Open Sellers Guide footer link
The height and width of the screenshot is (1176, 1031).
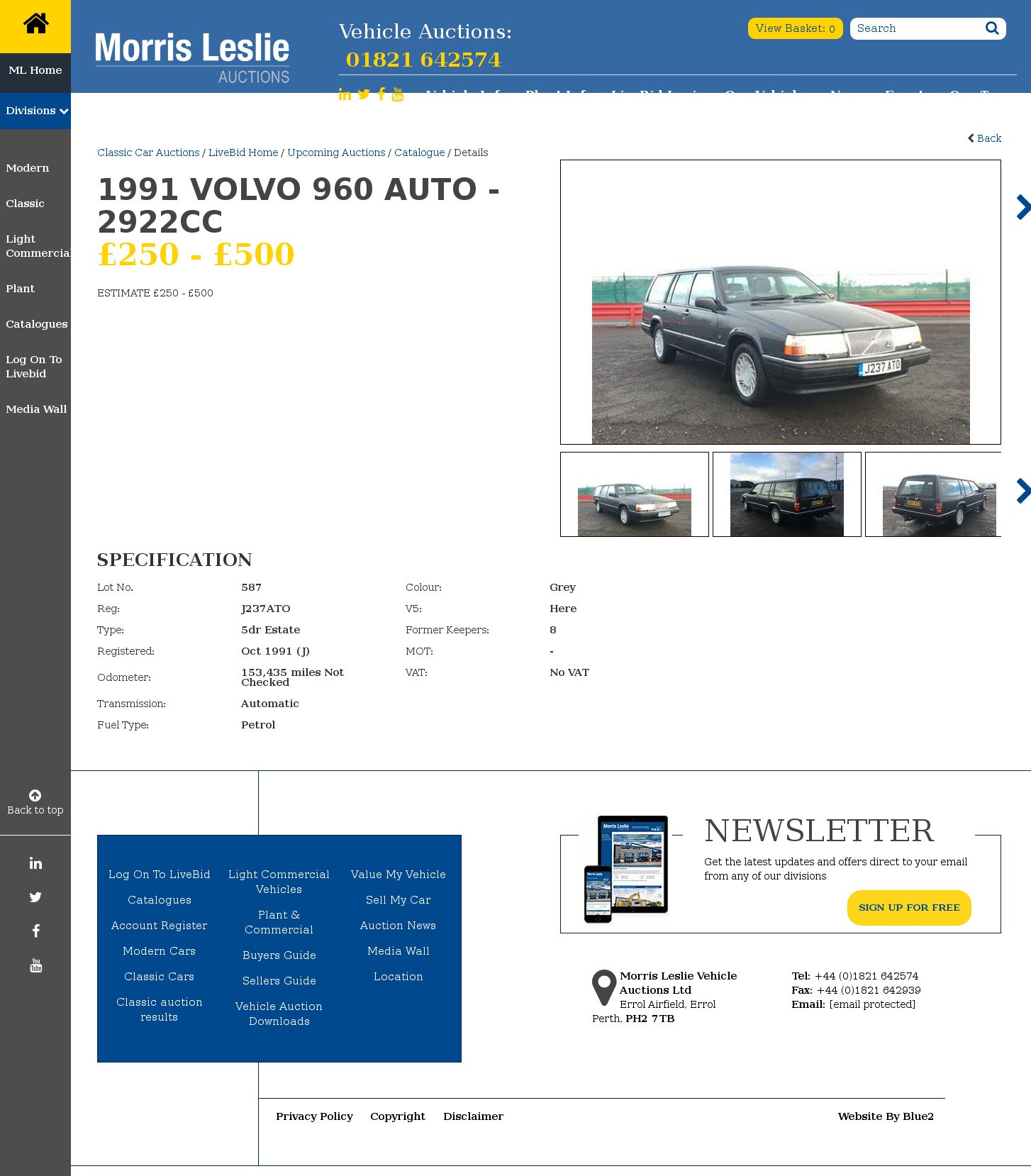(279, 981)
